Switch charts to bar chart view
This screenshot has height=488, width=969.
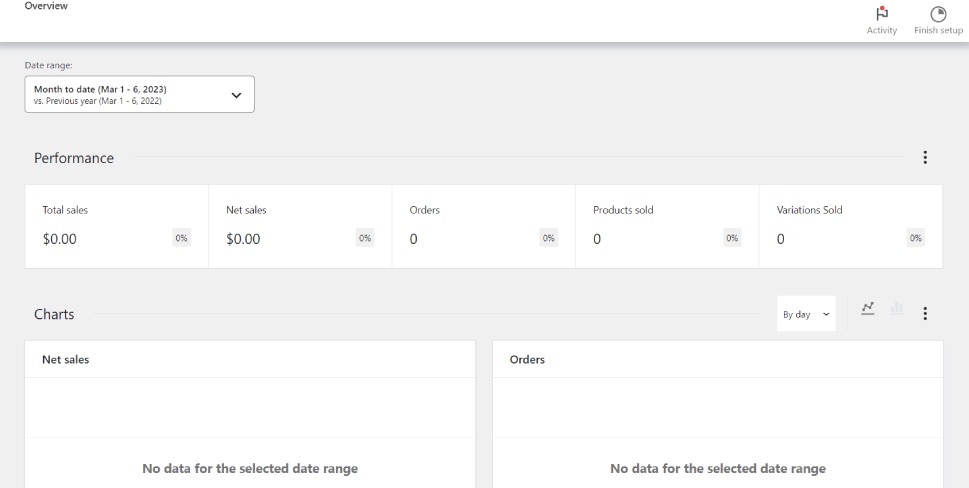[896, 313]
